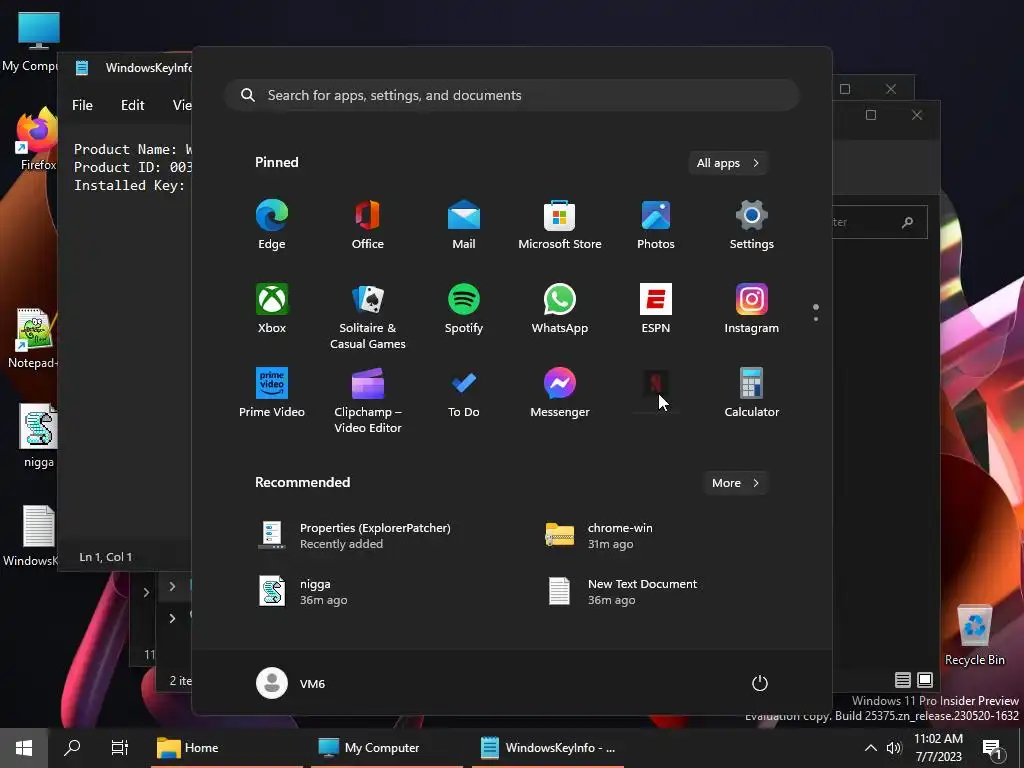Click the Explorer search magnifier icon
Viewport: 1024px width, 768px height.
[908, 223]
